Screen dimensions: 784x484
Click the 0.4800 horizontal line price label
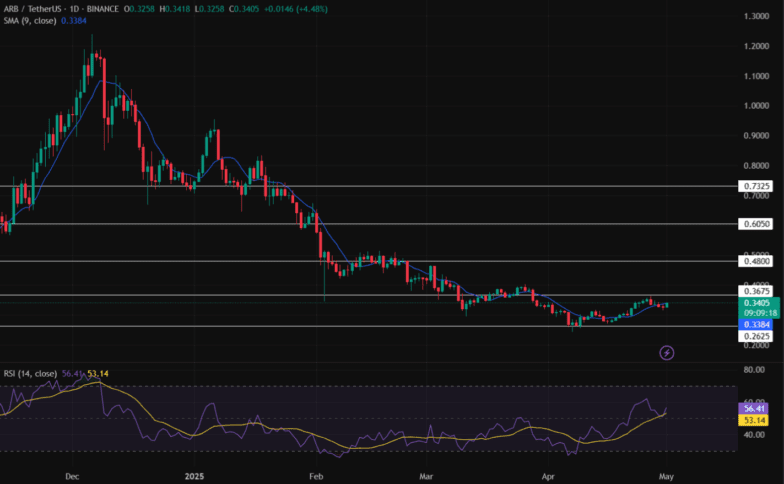[755, 261]
